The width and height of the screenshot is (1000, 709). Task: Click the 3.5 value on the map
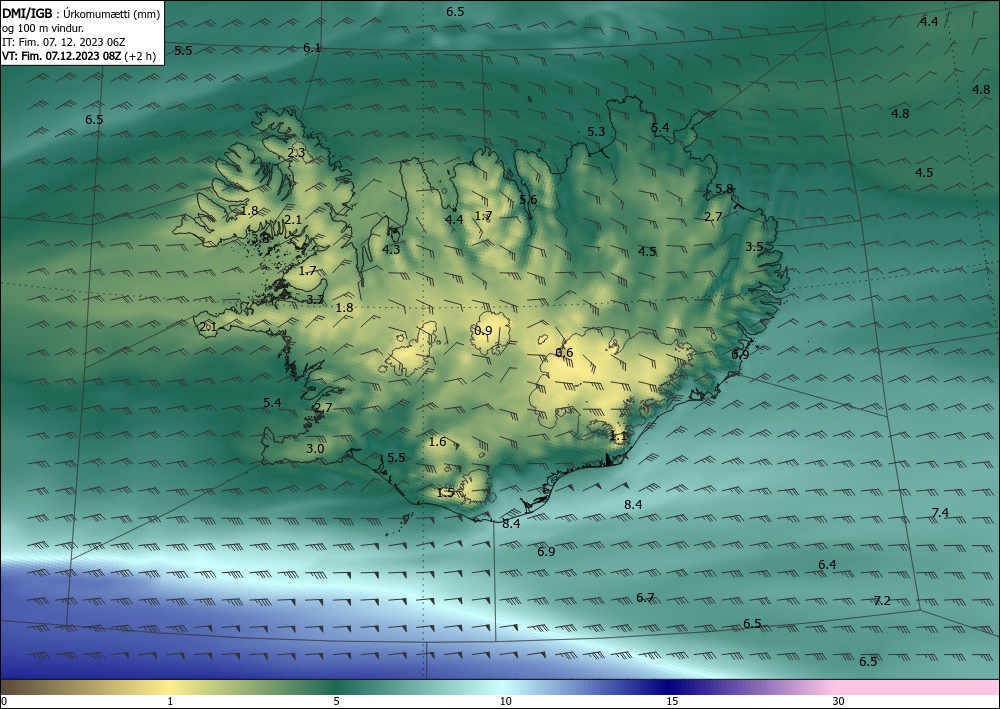754,247
